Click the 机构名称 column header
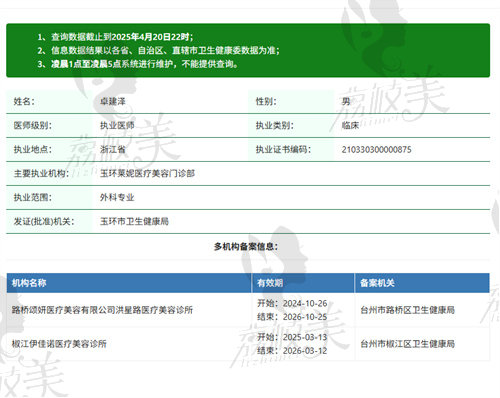This screenshot has height=398, width=500. 29,283
